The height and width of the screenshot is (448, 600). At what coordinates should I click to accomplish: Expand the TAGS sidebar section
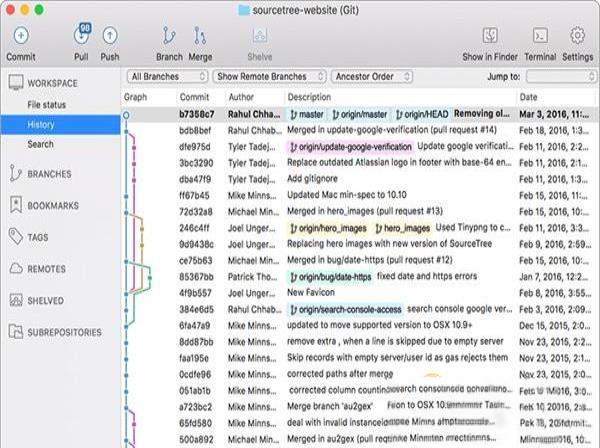(x=38, y=238)
